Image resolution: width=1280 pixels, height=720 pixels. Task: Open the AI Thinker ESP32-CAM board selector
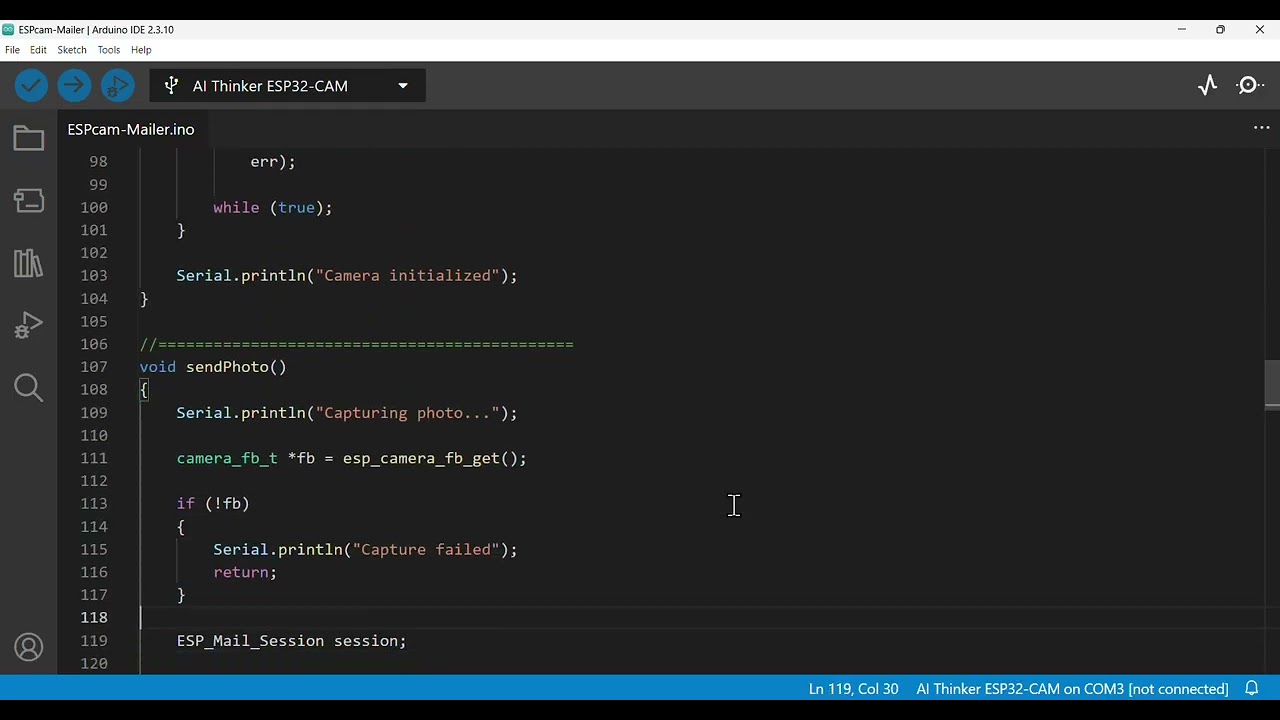tap(288, 86)
